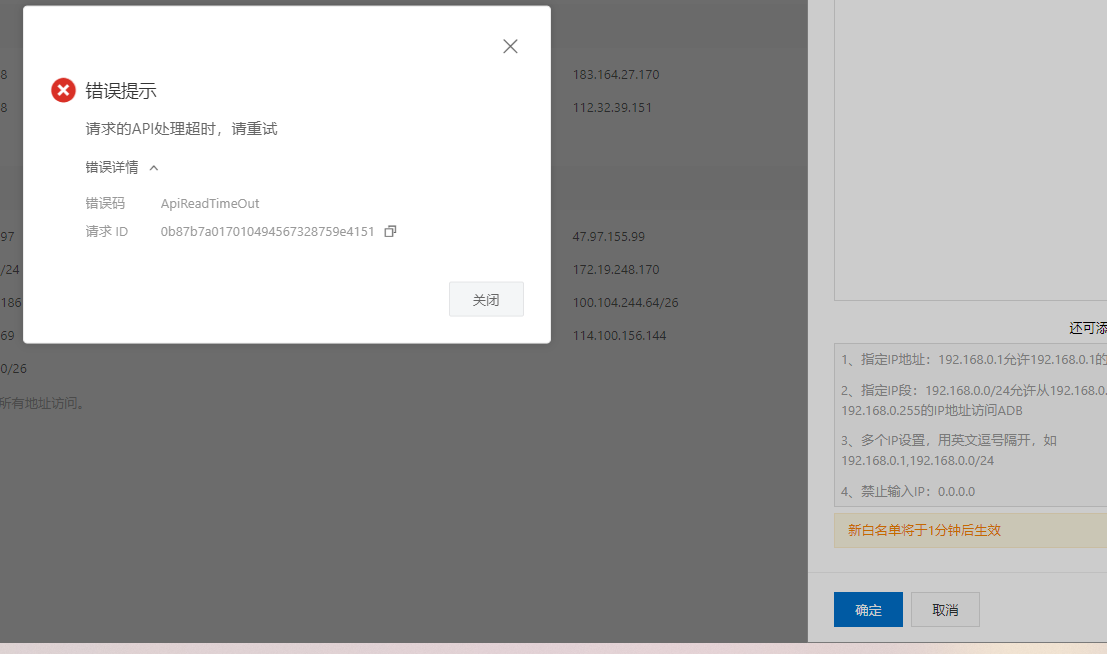Click inside the whitelist IP text area
This screenshot has width=1107, height=654.
pos(970,150)
